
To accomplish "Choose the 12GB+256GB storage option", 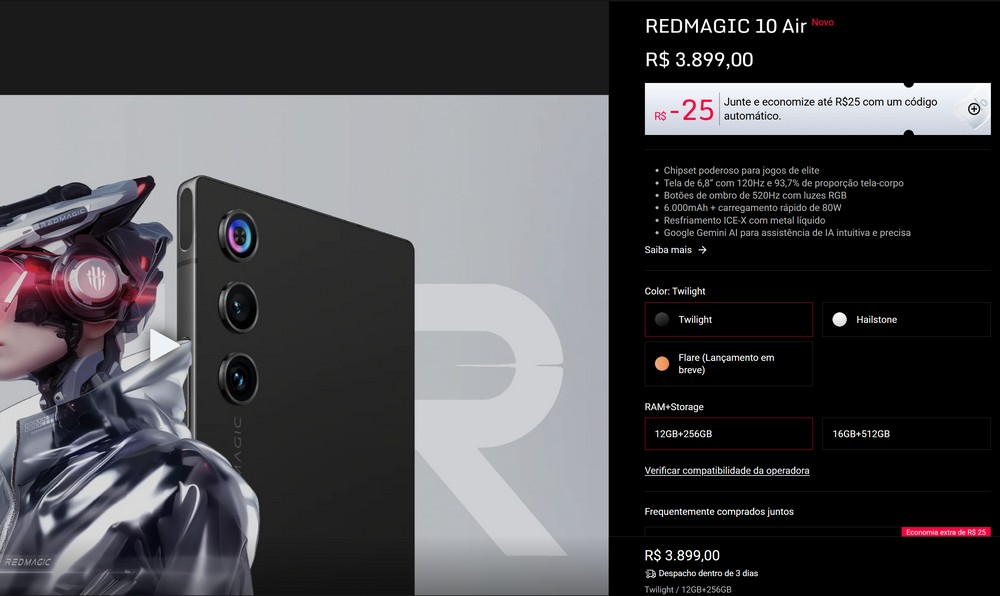I will [728, 433].
